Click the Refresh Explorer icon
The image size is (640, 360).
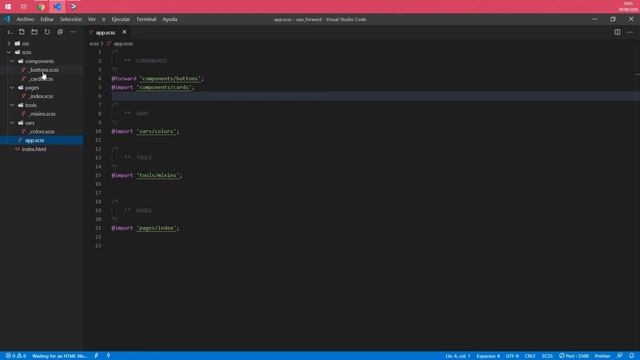coord(47,32)
